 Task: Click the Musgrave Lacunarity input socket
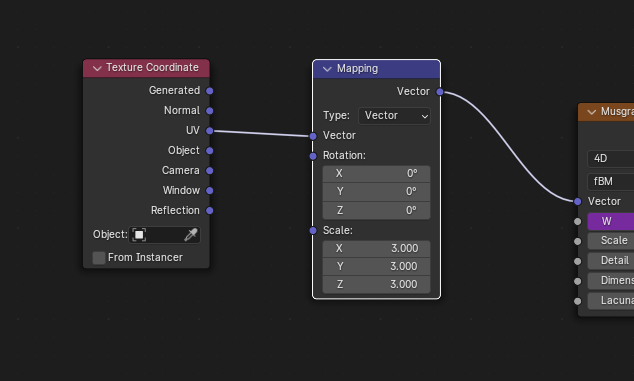[x=578, y=301]
